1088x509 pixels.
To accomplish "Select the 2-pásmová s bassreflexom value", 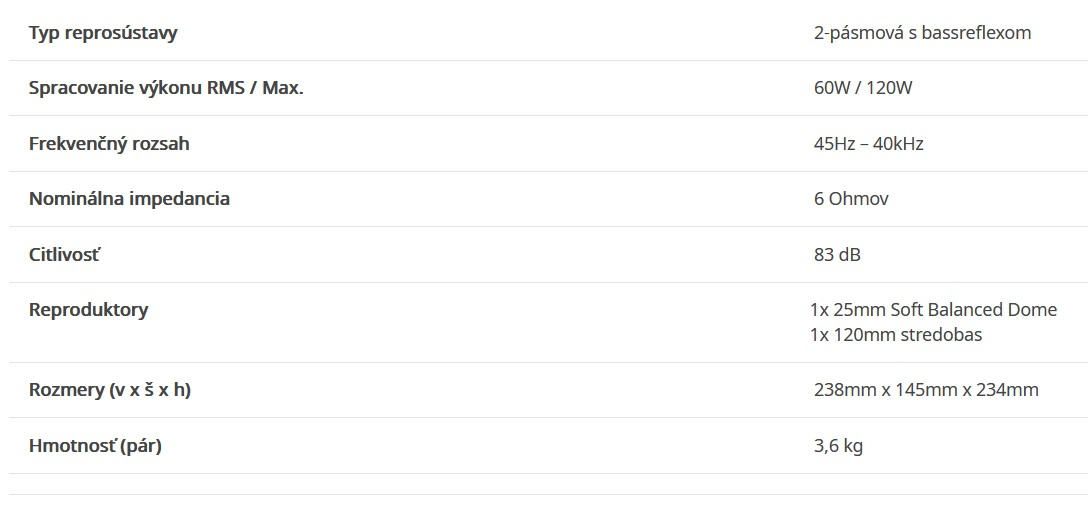I will (922, 33).
